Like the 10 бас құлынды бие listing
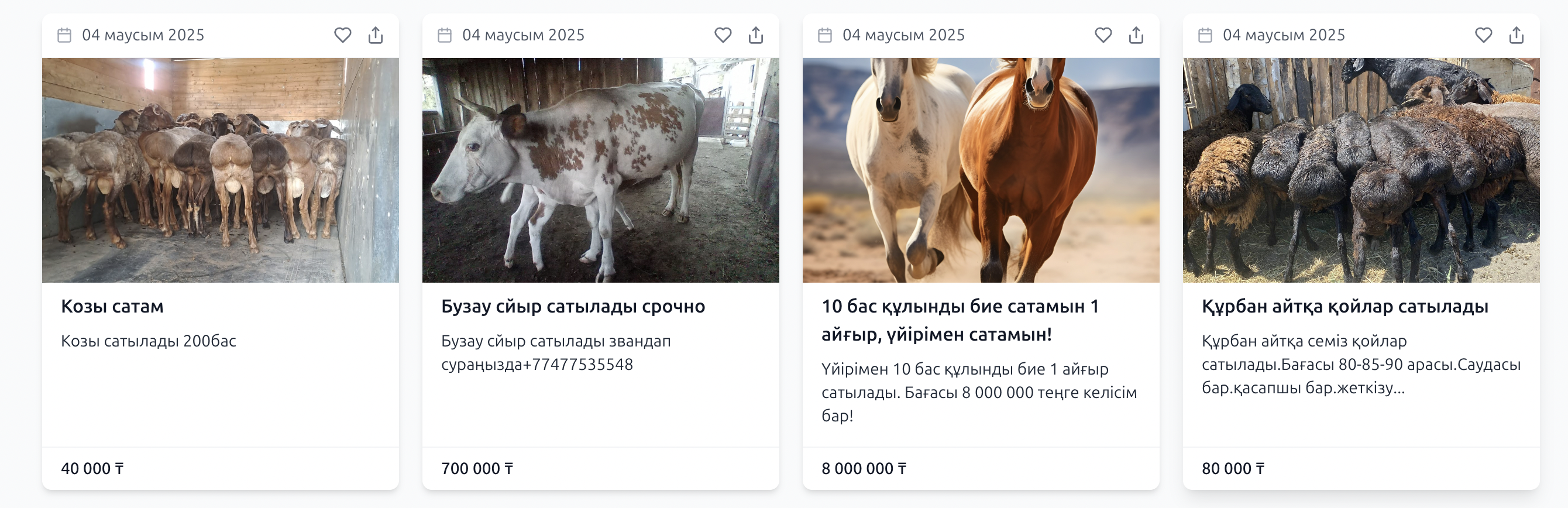 [x=1103, y=35]
